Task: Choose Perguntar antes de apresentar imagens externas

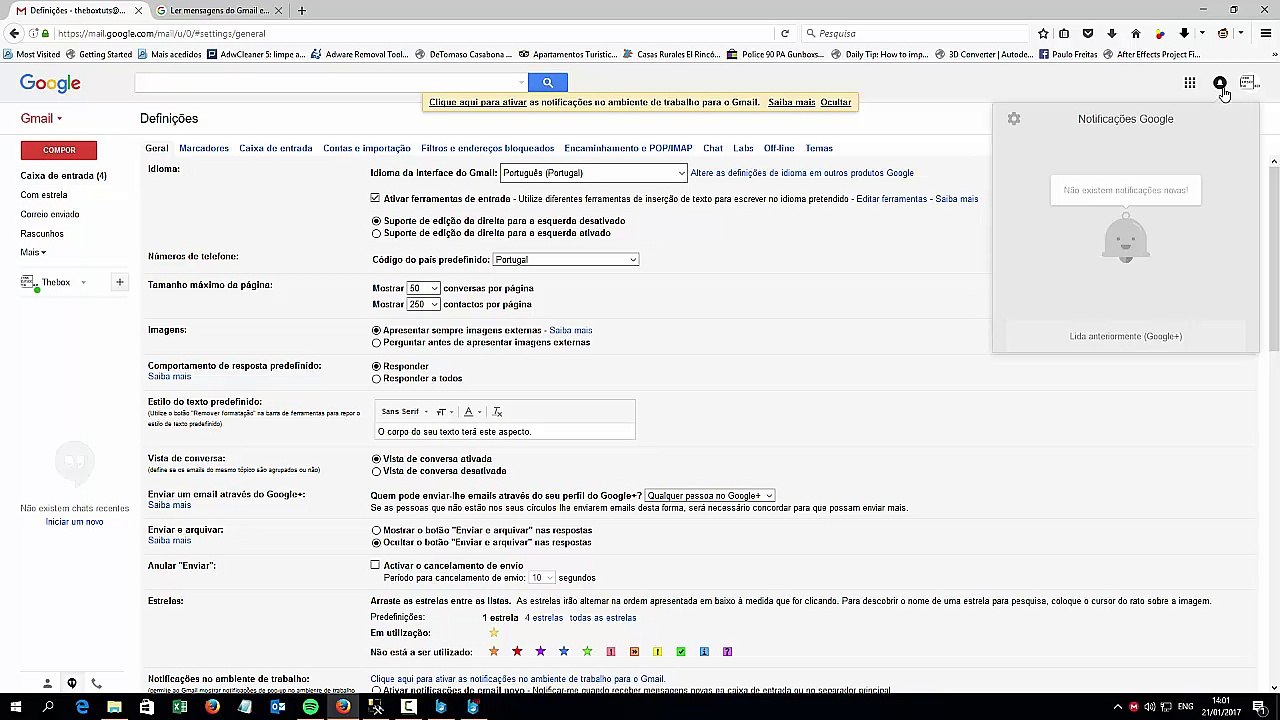Action: [x=376, y=343]
